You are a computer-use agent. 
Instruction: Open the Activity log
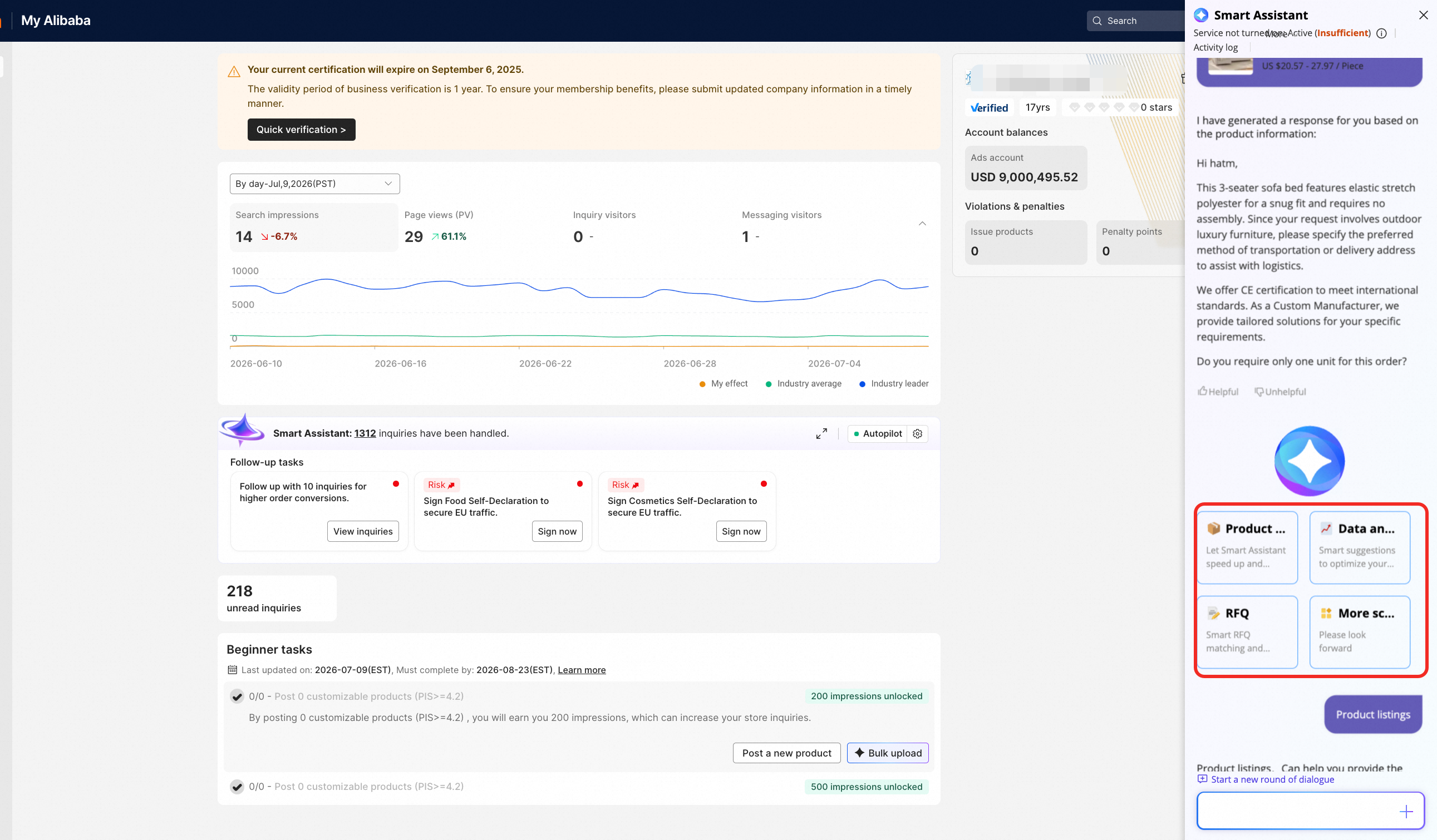click(1215, 48)
